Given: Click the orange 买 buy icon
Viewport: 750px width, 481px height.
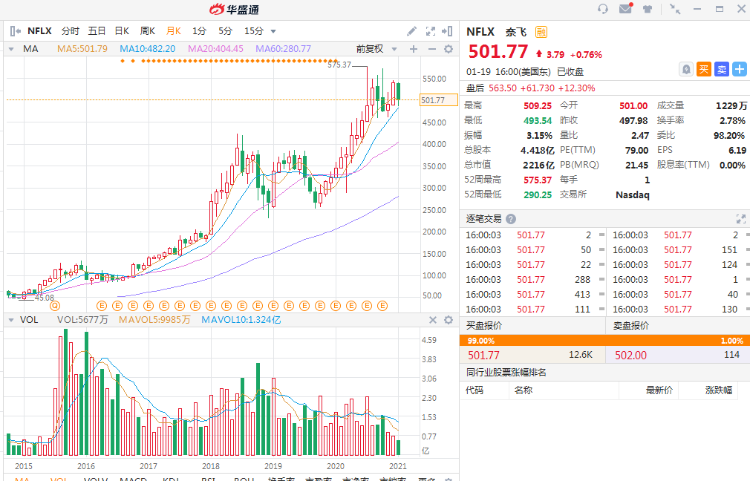Looking at the screenshot, I should pos(704,69).
